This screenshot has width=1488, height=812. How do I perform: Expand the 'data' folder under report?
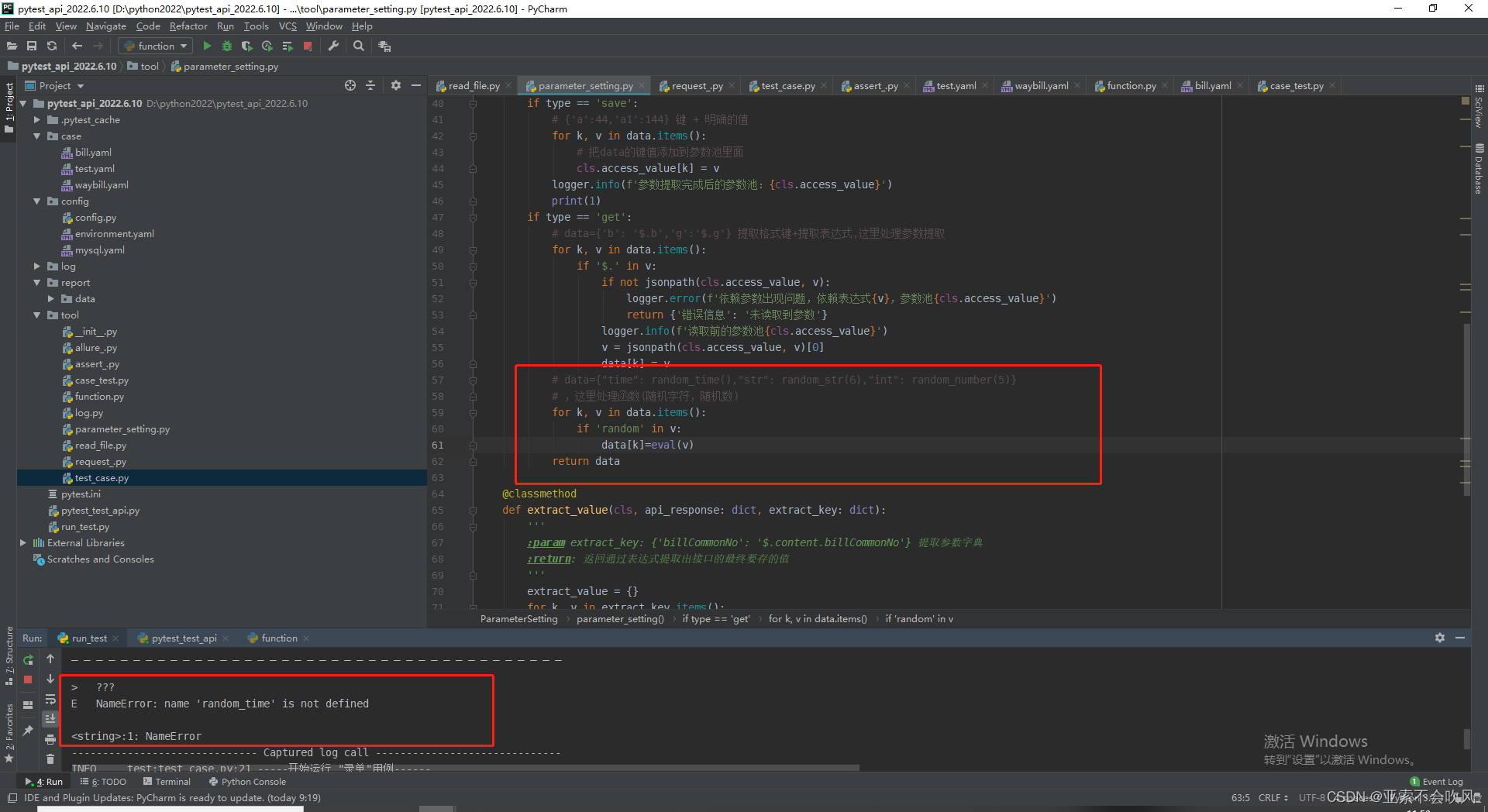coord(51,299)
